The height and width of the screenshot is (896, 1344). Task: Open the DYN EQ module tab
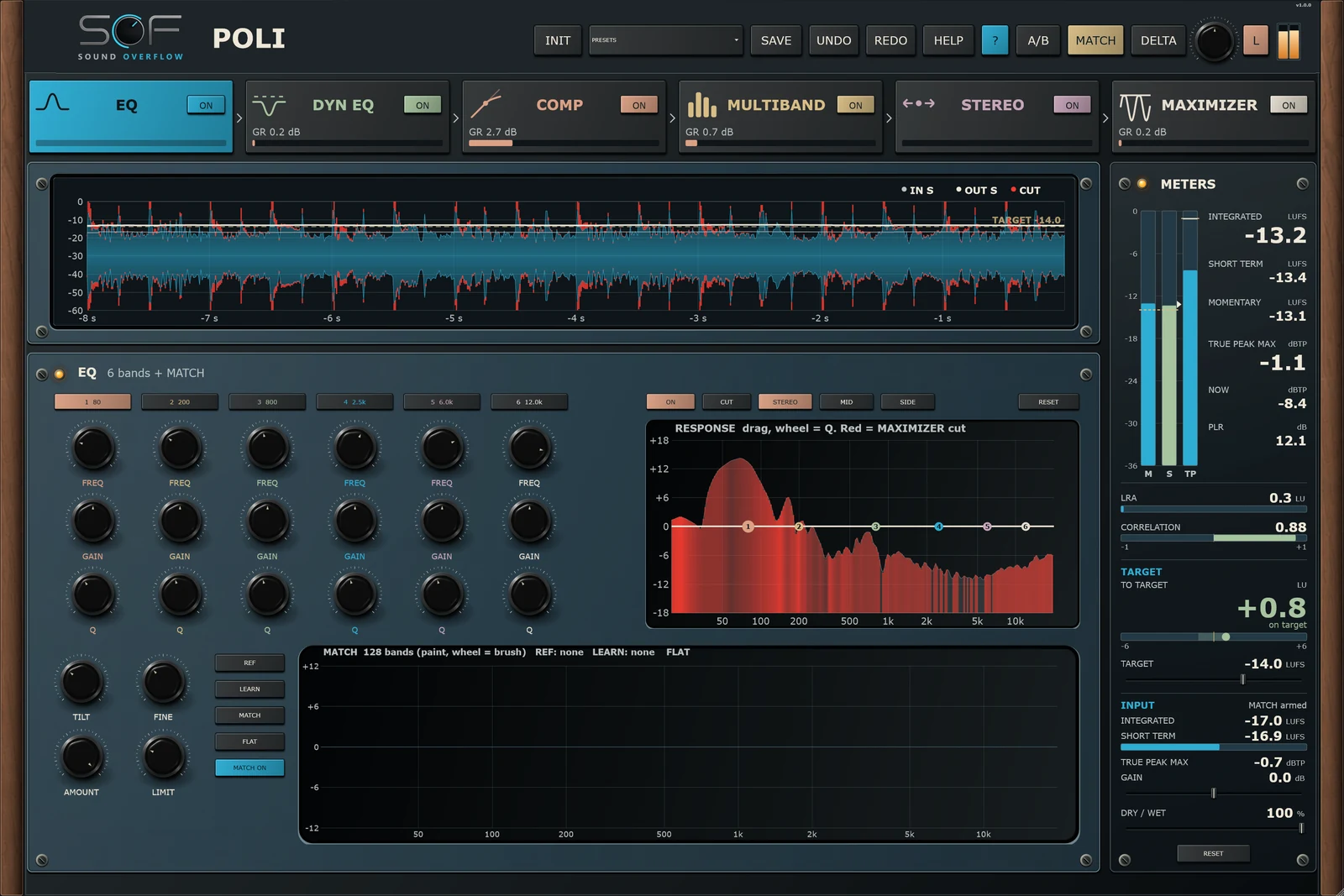(347, 117)
